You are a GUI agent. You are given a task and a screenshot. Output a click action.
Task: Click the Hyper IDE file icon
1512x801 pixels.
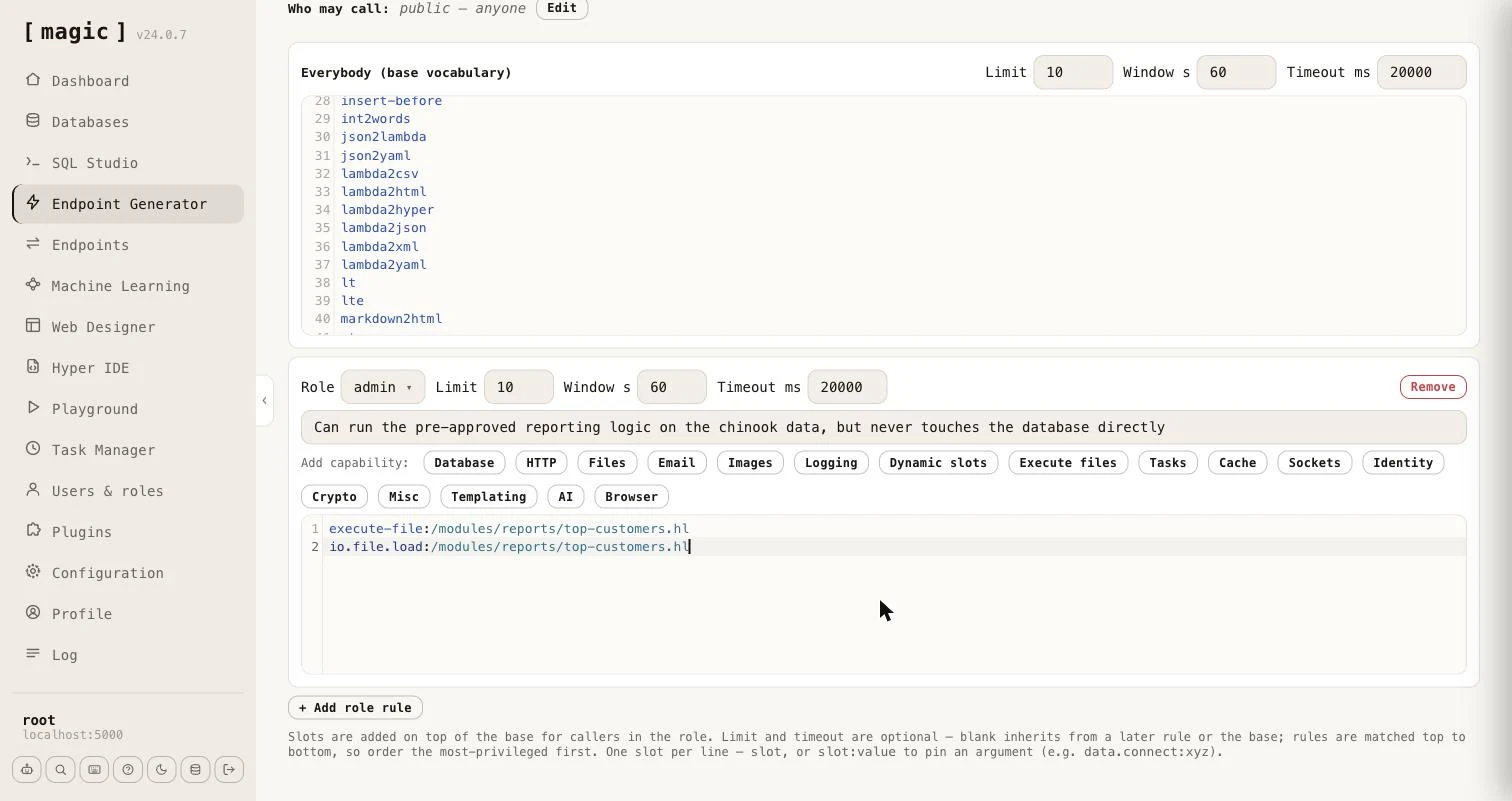click(x=33, y=367)
